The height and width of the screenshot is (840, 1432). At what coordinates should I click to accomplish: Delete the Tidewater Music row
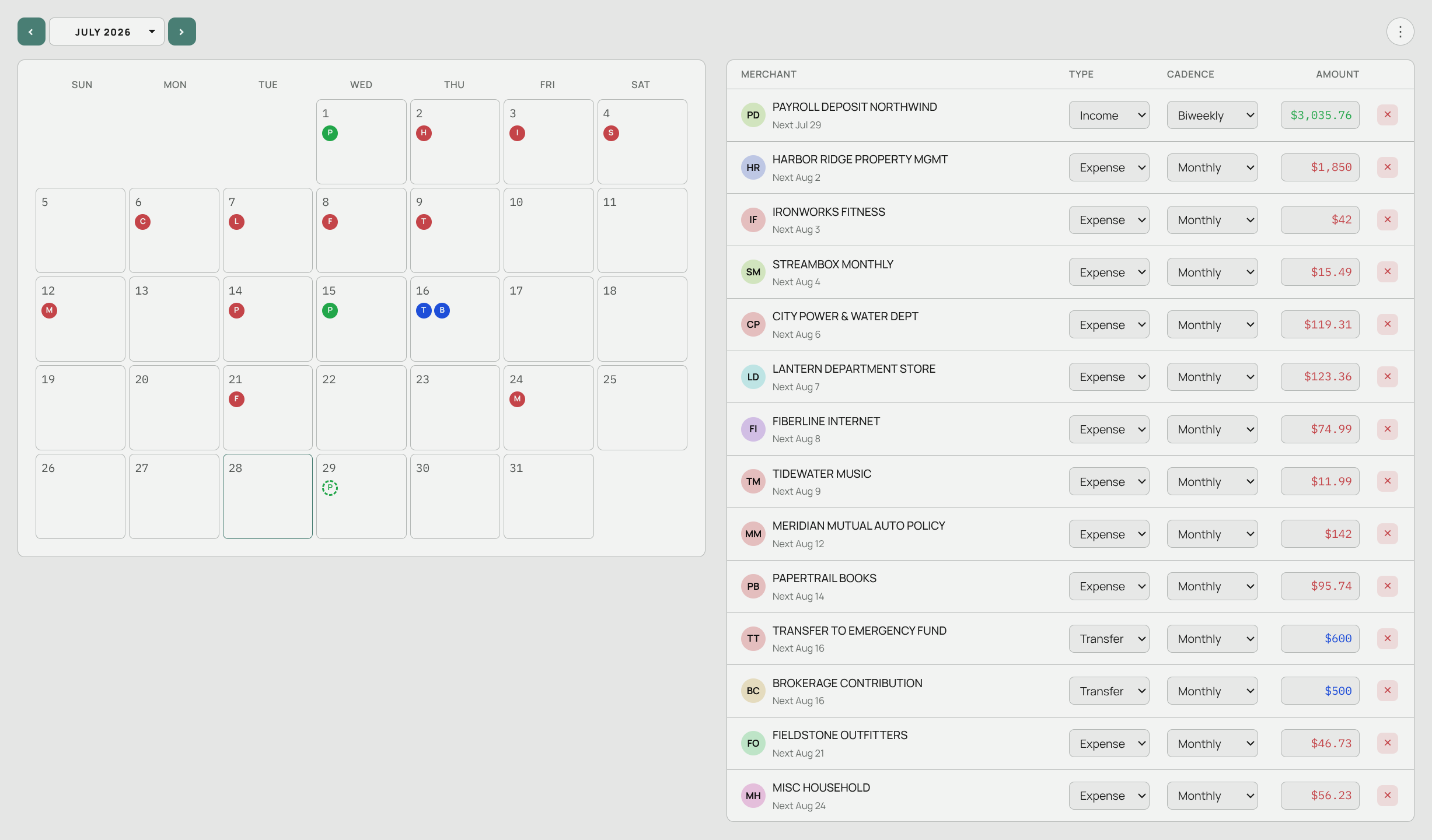tap(1388, 481)
